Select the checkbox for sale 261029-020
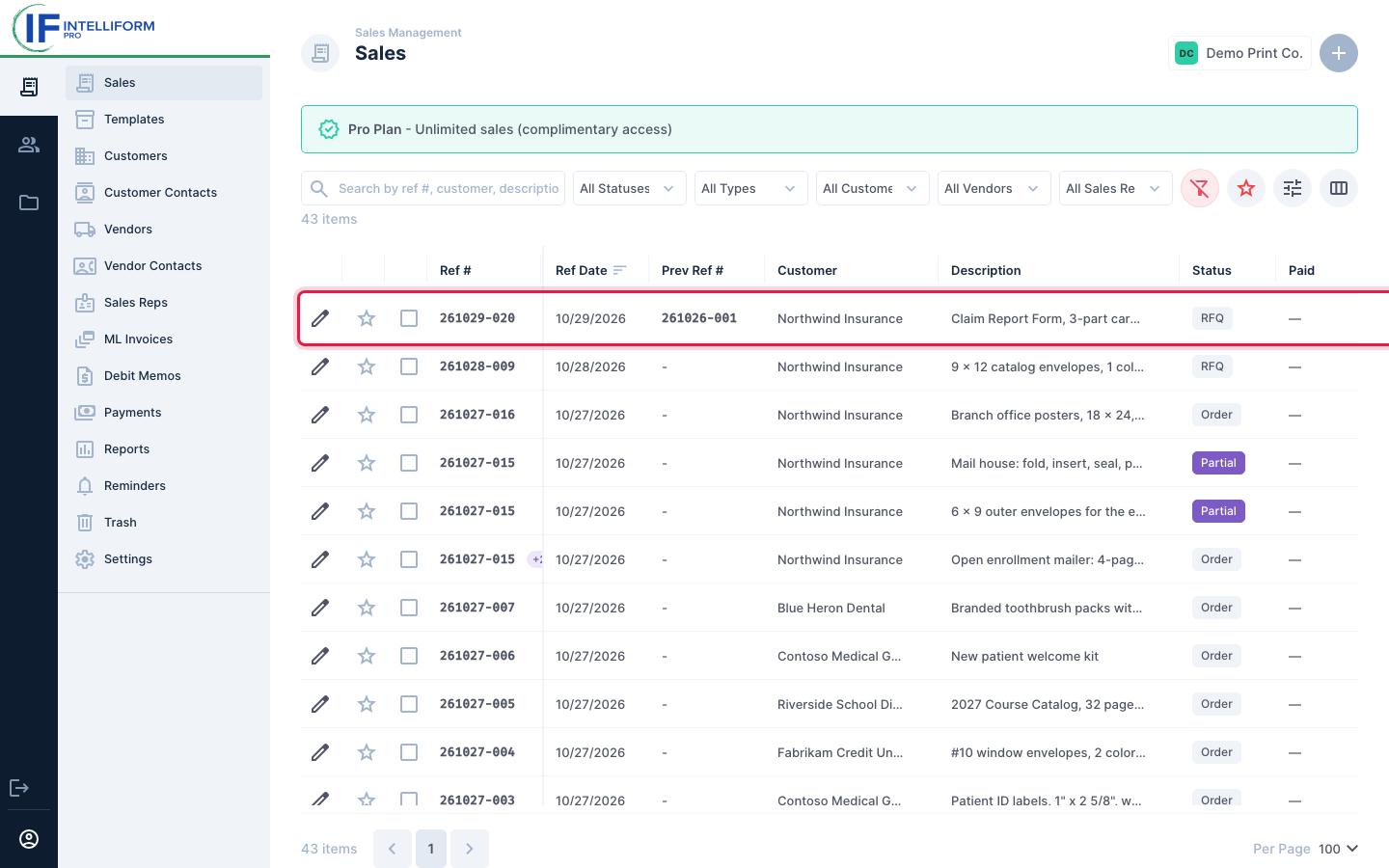The image size is (1389, 868). pyautogui.click(x=409, y=318)
